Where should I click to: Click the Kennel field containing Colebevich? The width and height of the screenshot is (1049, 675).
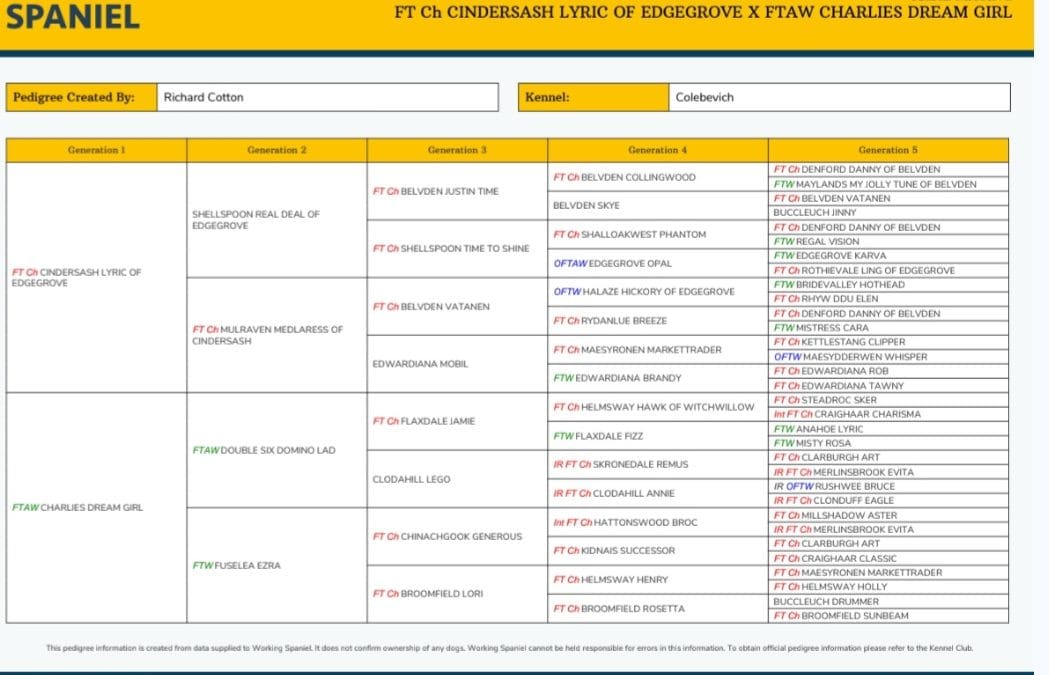[839, 97]
